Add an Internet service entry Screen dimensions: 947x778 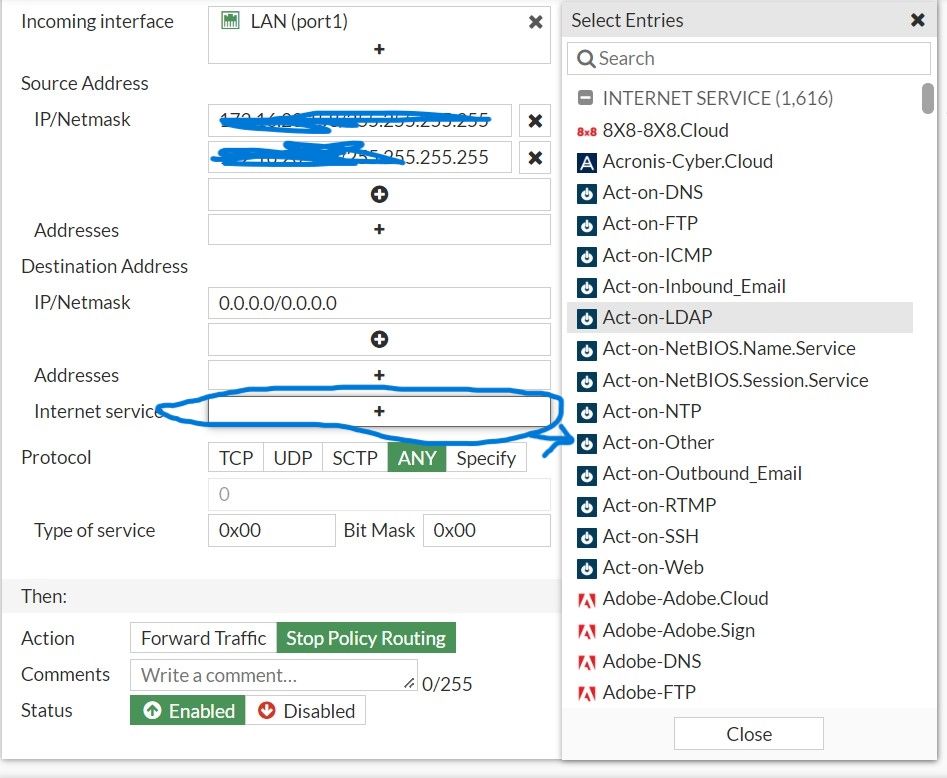pyautogui.click(x=379, y=411)
